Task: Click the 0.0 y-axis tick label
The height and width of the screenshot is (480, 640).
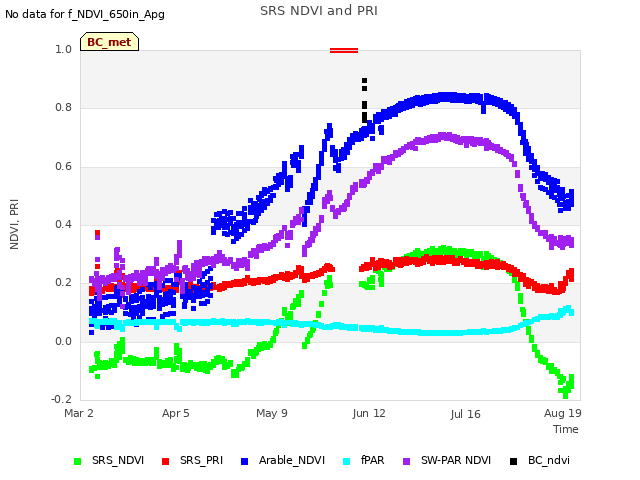Action: click(63, 341)
